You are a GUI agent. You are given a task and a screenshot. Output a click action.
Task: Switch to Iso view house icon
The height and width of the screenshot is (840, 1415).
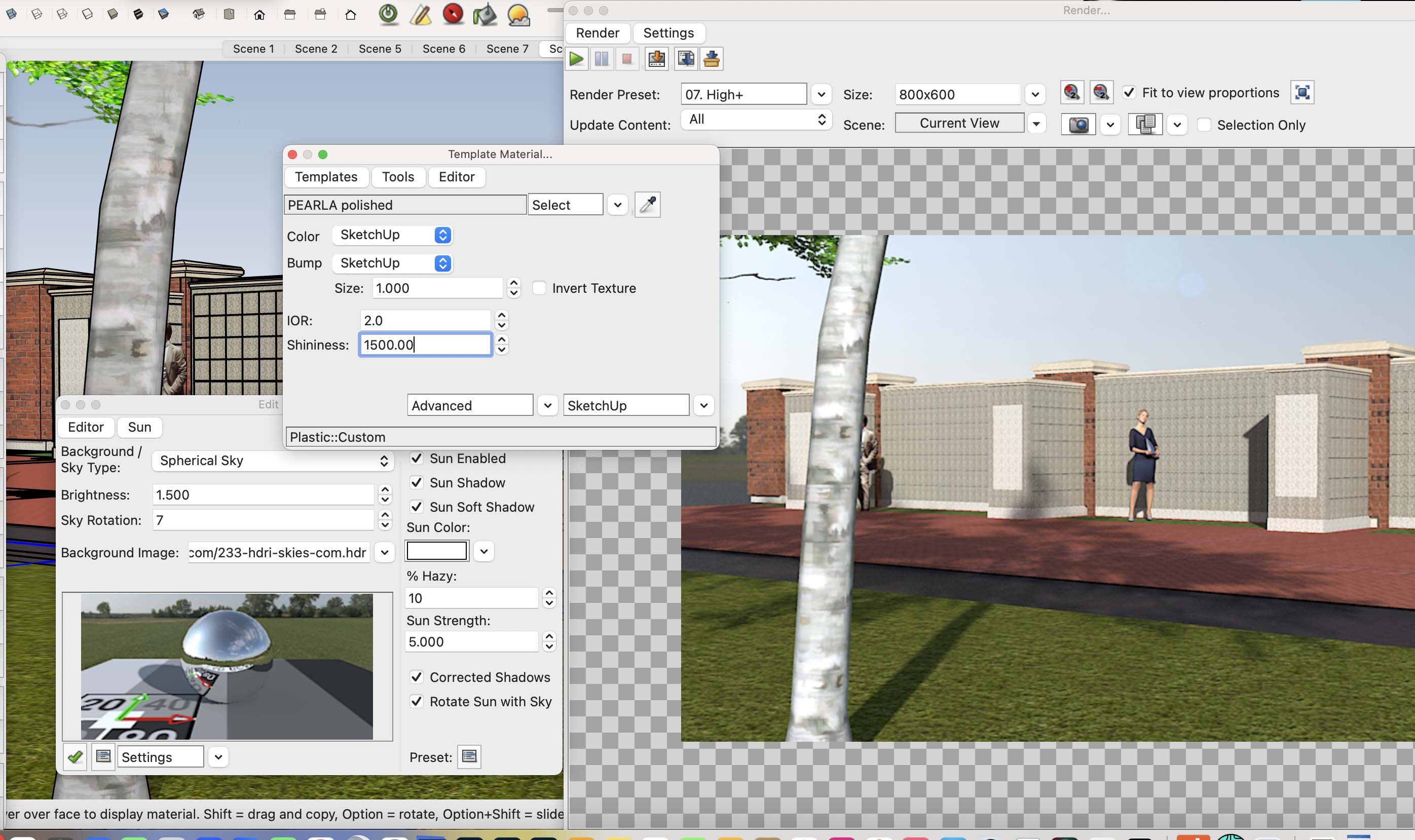198,14
